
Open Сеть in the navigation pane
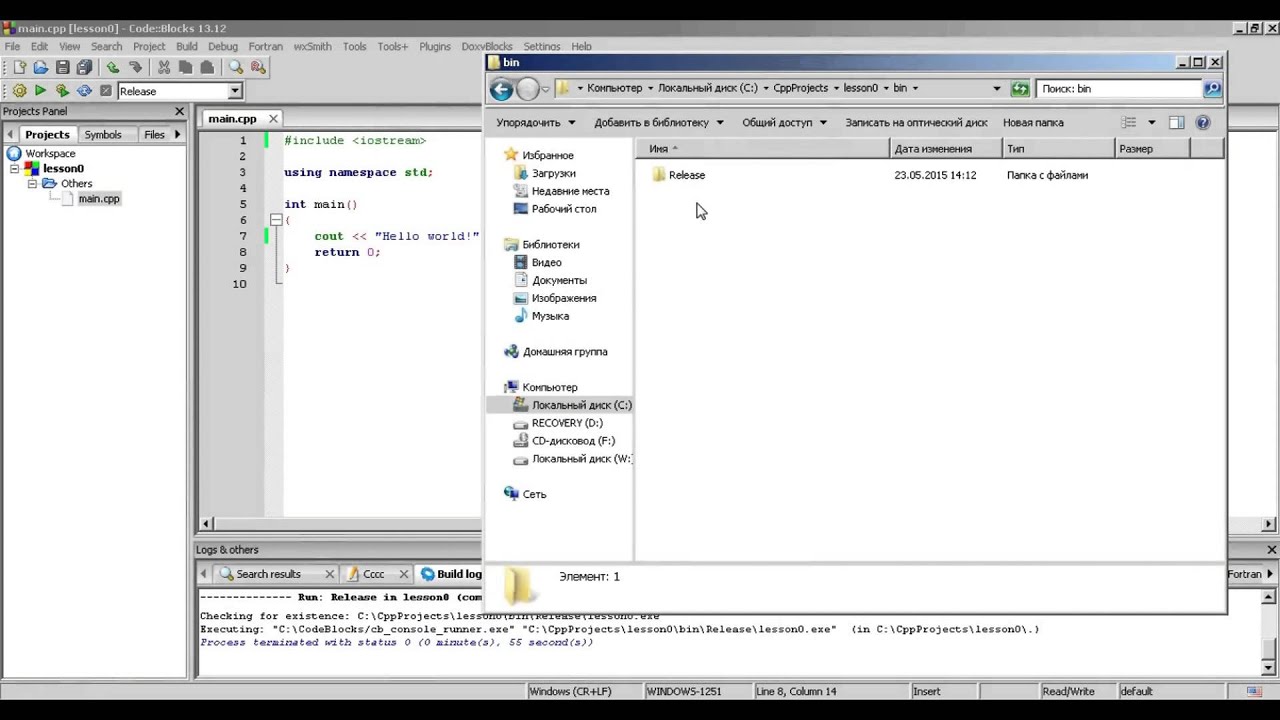pyautogui.click(x=534, y=494)
